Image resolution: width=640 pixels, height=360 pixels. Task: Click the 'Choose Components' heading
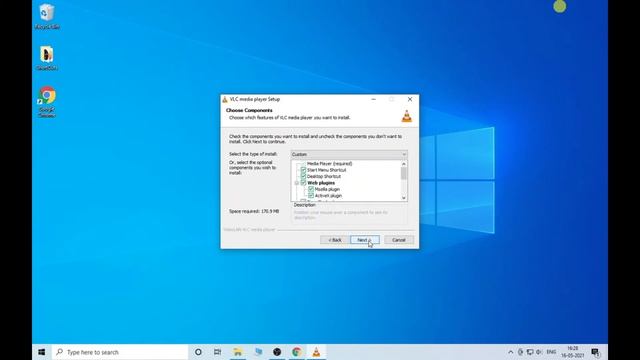point(249,110)
